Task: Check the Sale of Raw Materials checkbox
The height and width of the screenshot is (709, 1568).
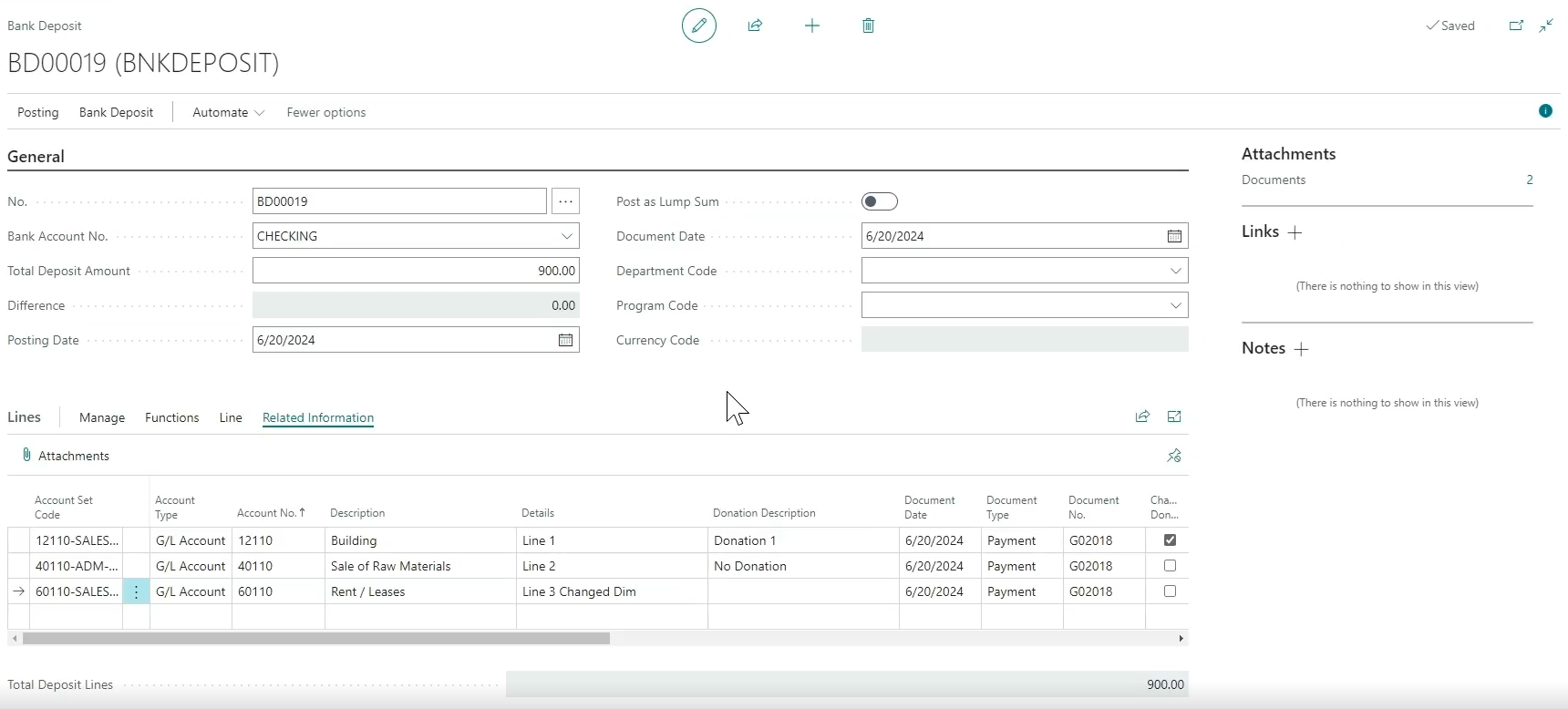Action: point(1170,566)
